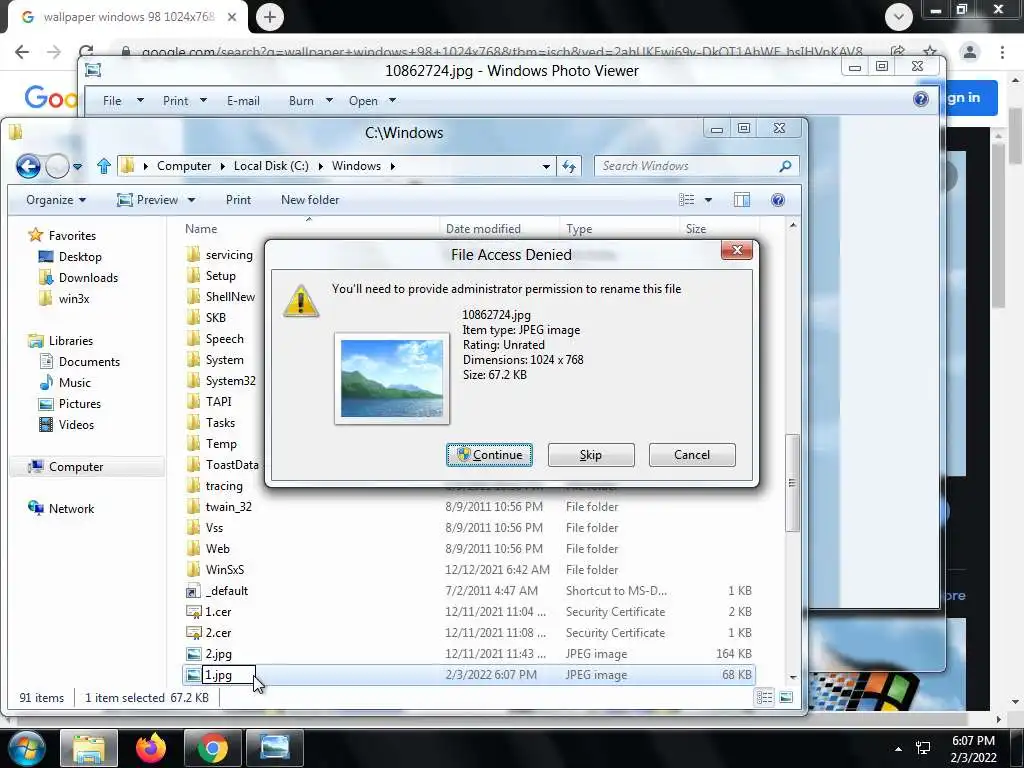
Task: Click Firefox icon in taskbar
Action: (x=151, y=748)
